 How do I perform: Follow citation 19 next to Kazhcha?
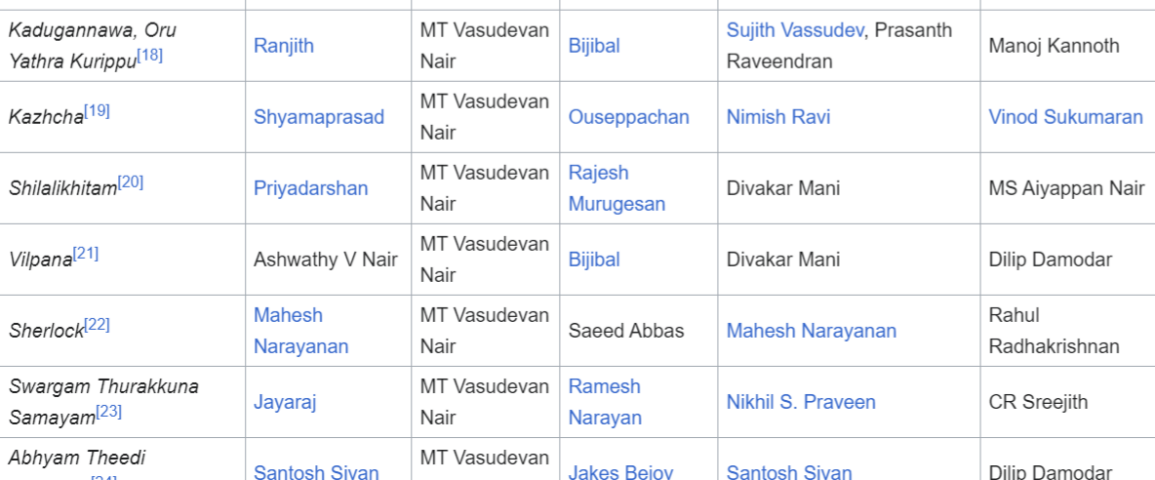point(96,111)
